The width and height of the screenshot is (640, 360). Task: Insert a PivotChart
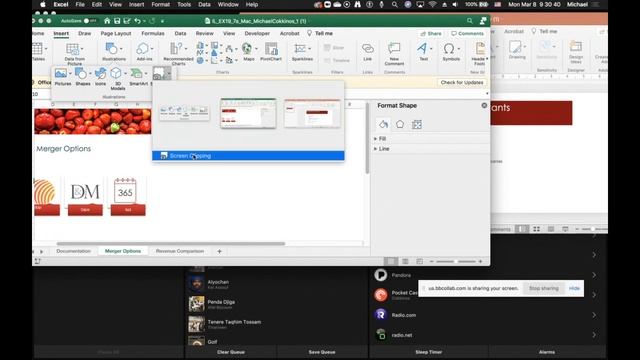click(271, 52)
